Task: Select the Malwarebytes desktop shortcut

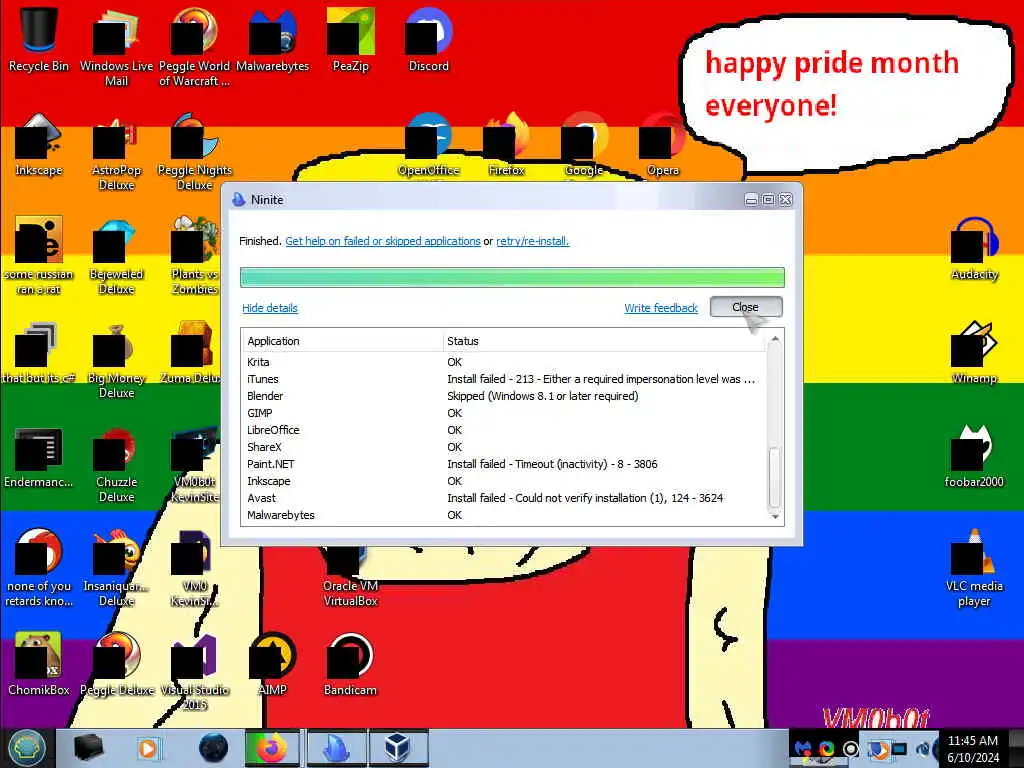Action: pyautogui.click(x=272, y=40)
